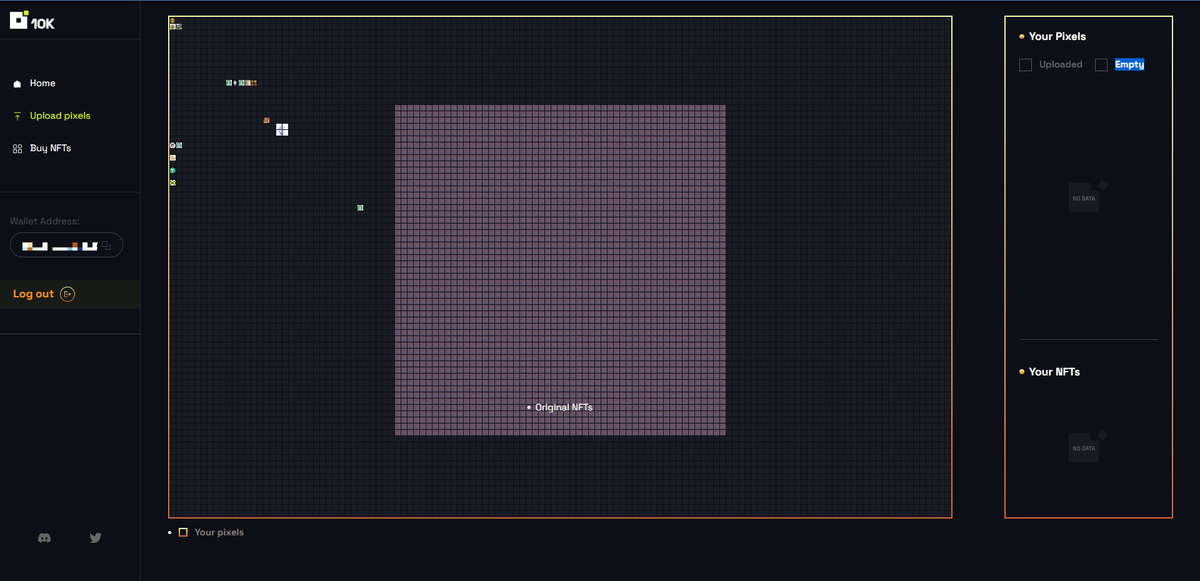
Task: Click the Wallet Address label
Action: tap(44, 221)
